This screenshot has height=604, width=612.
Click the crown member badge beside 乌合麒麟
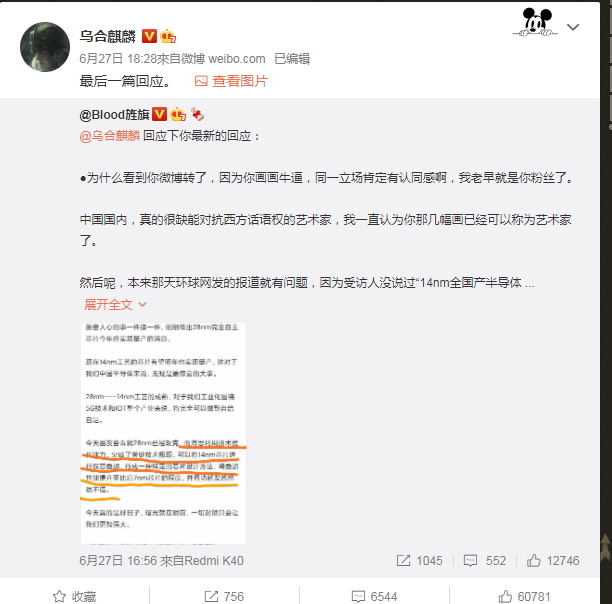pyautogui.click(x=168, y=36)
